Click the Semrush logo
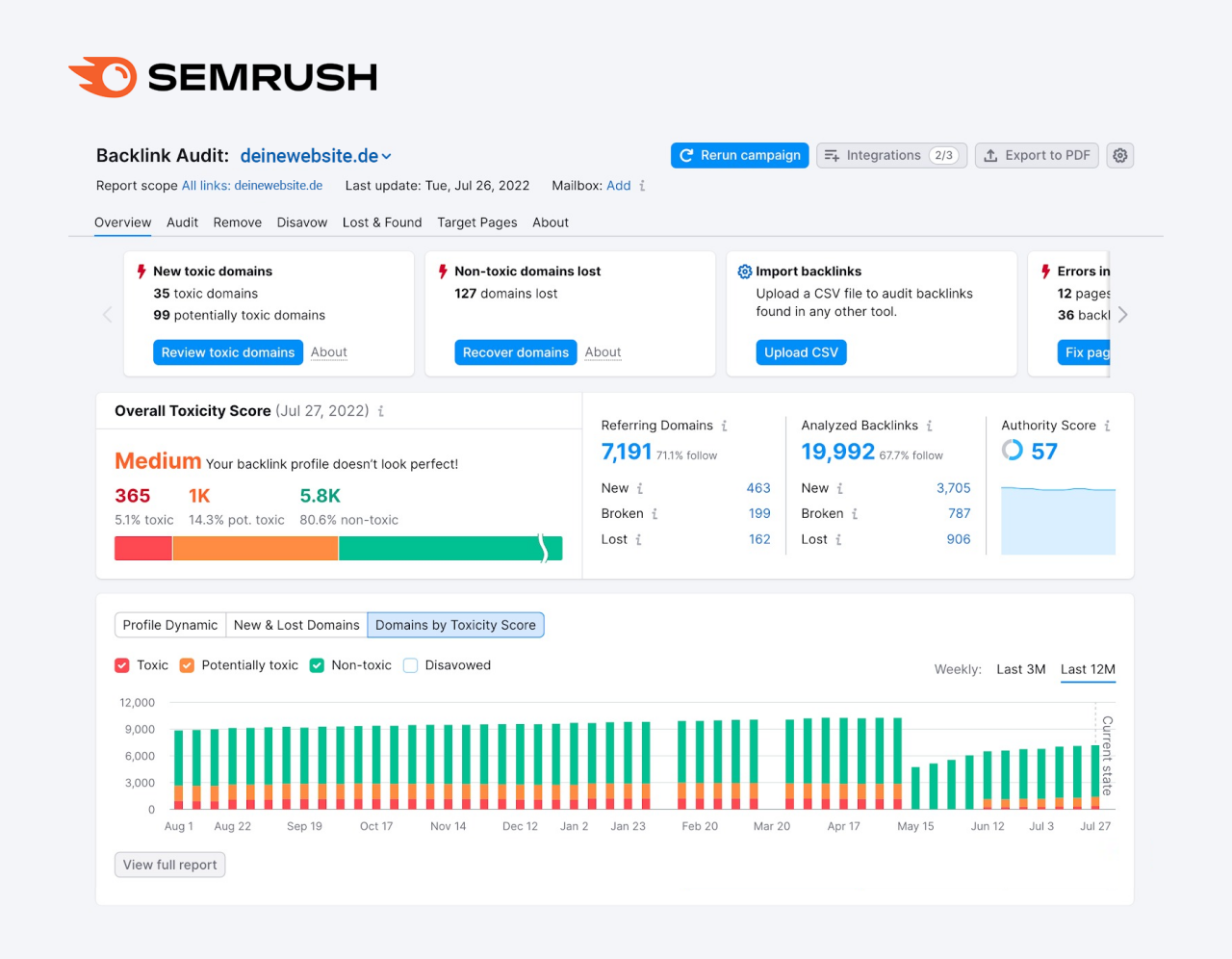1232x959 pixels. point(222,77)
